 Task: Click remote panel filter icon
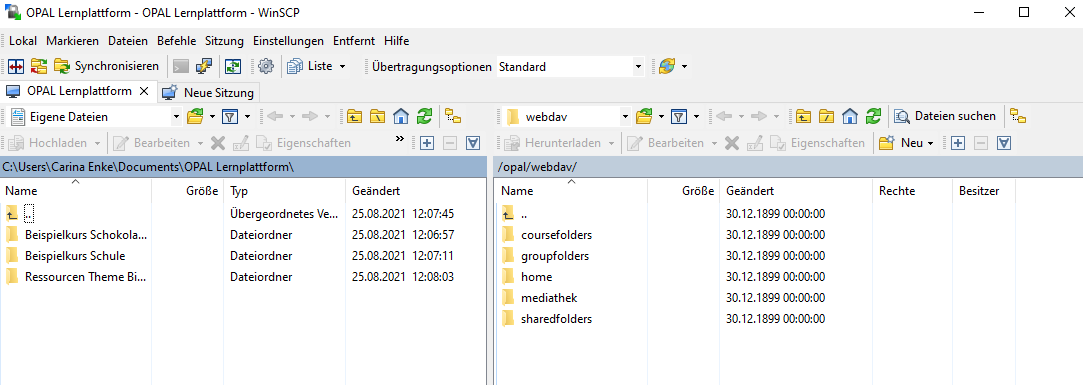click(680, 117)
